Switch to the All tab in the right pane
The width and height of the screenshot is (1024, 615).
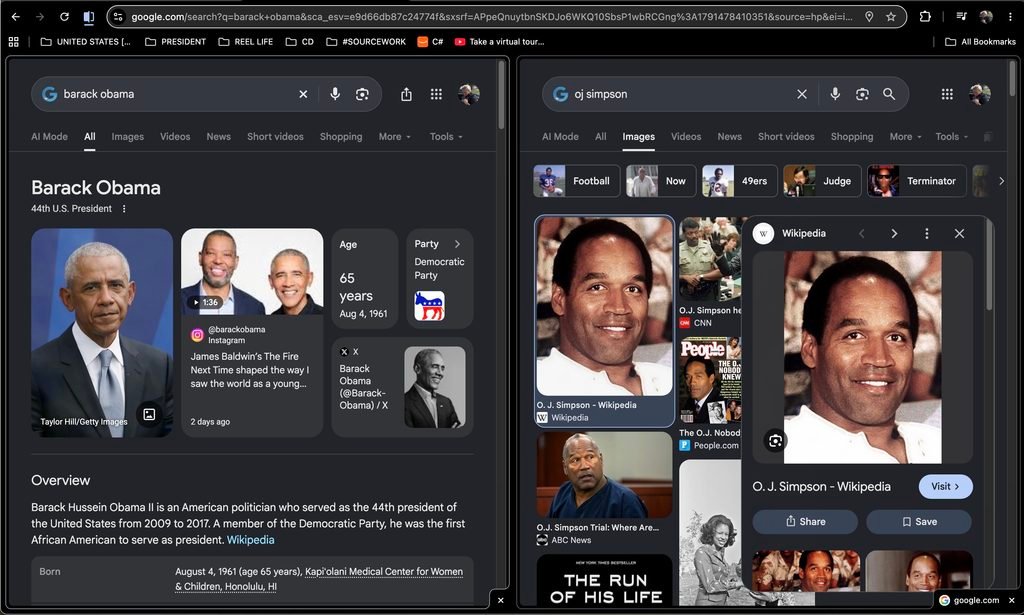click(601, 136)
